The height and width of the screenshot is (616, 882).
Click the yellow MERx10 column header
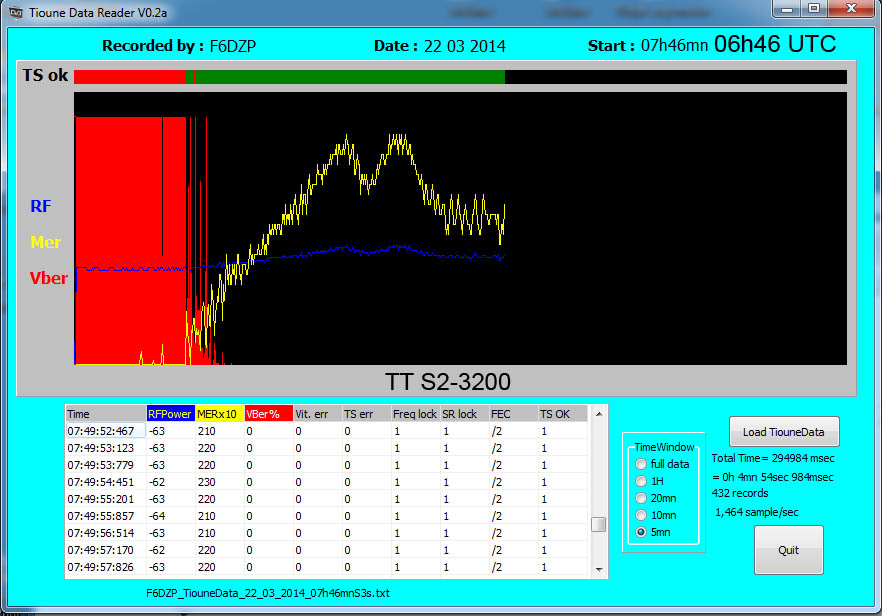click(219, 413)
